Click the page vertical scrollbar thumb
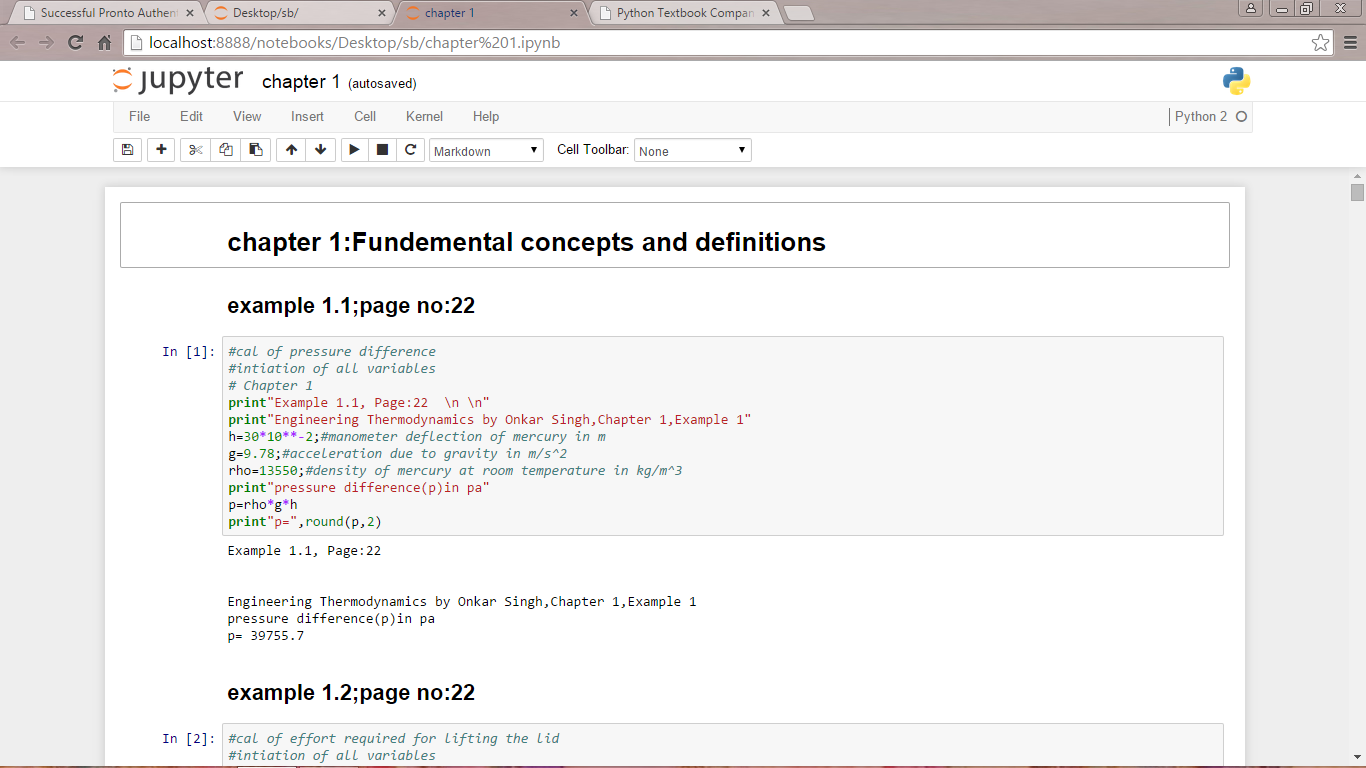The image size is (1366, 768). point(1357,192)
